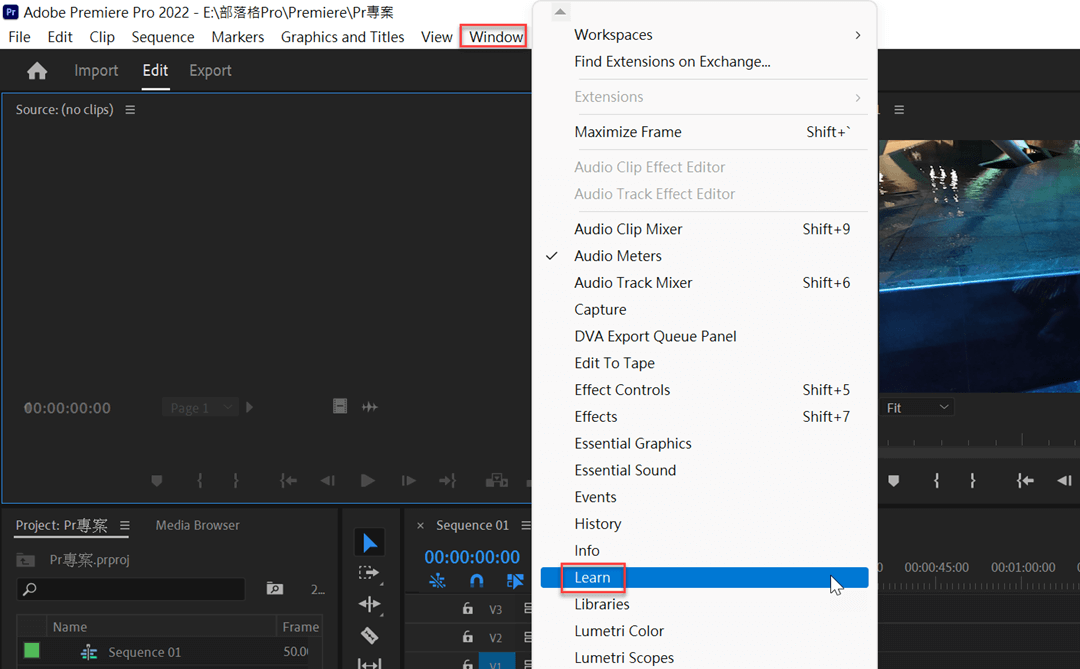Image resolution: width=1080 pixels, height=669 pixels.
Task: Close the Sequence 01 timeline tab
Action: [420, 526]
